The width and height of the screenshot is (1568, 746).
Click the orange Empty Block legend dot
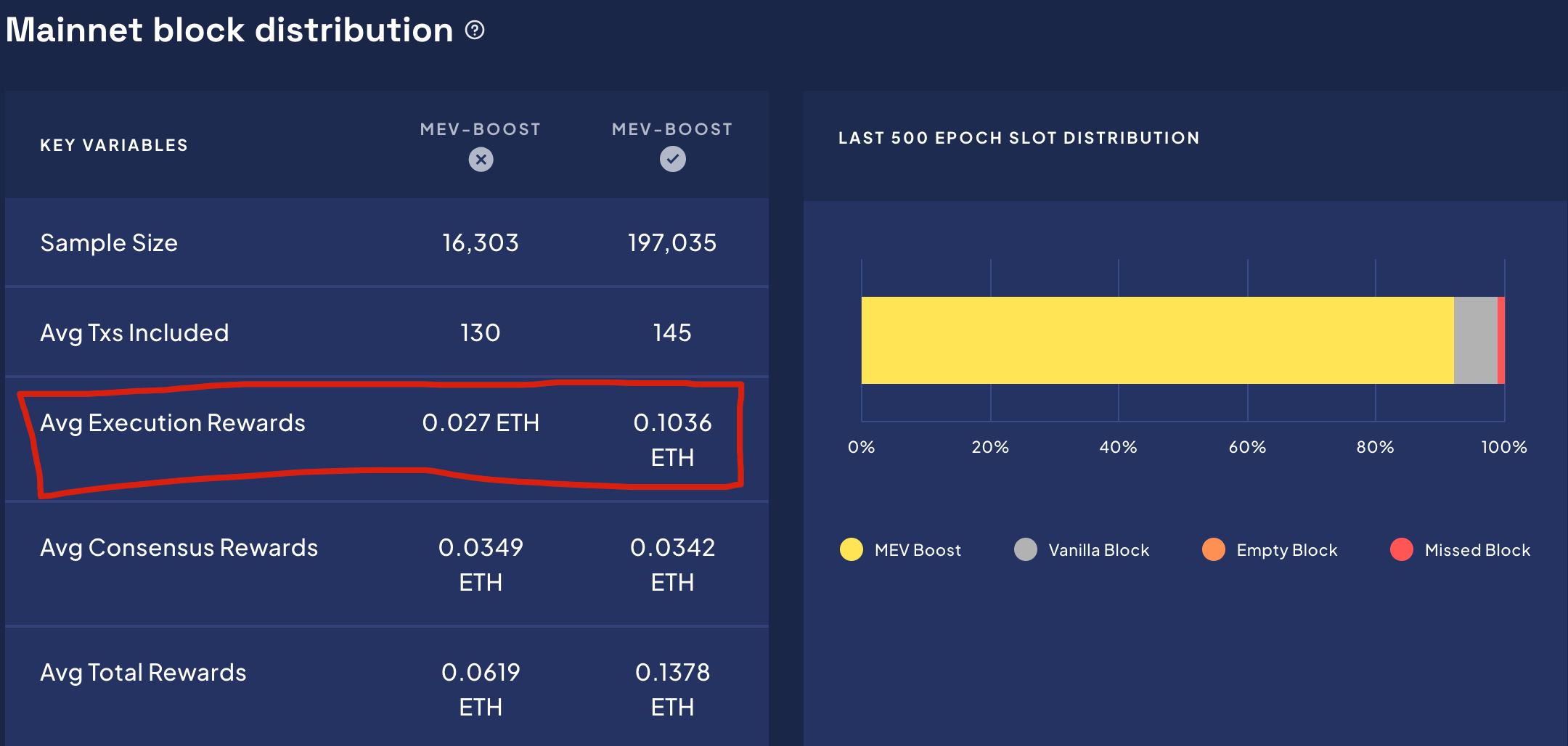pos(1213,549)
